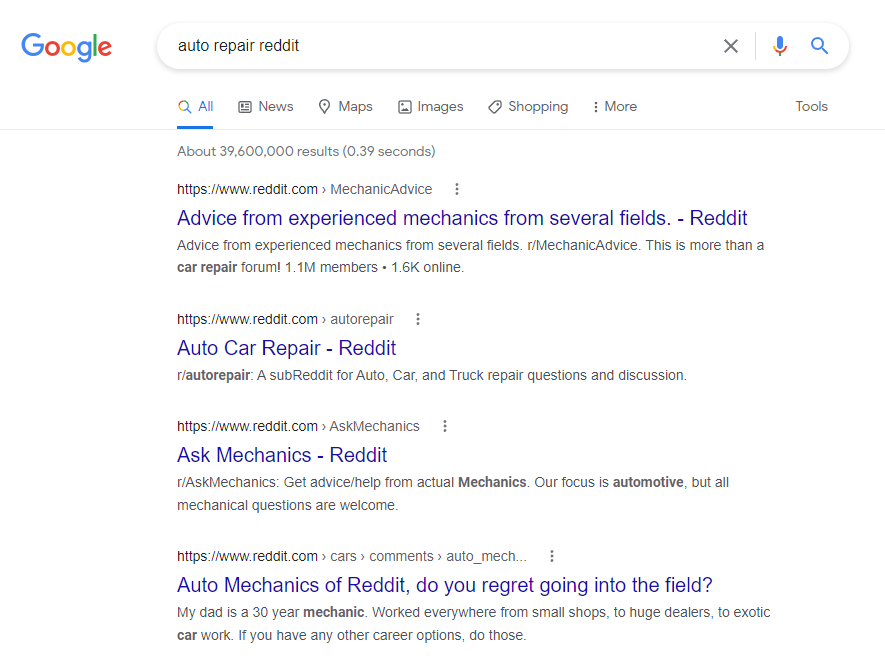Open Auto Mechanics of Reddit regret link
885x666 pixels.
(x=445, y=585)
